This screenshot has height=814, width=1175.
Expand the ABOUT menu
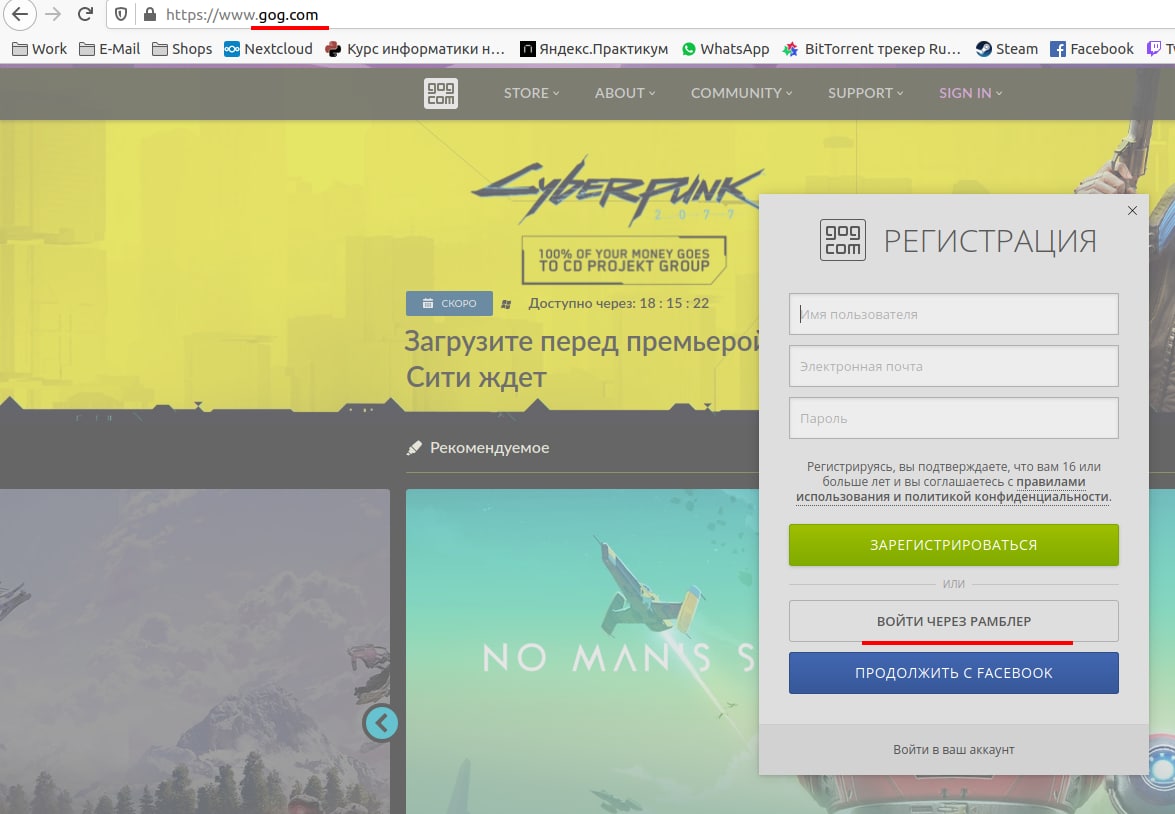pos(625,93)
